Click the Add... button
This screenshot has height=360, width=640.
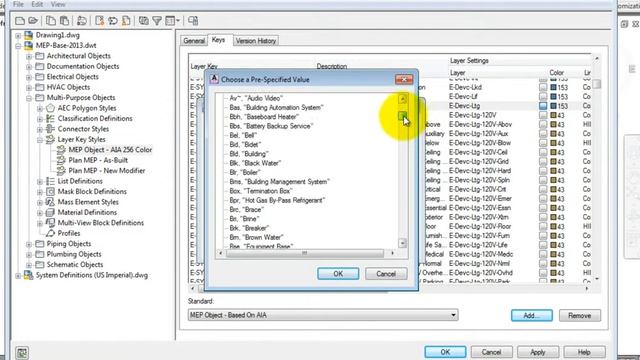click(x=531, y=316)
